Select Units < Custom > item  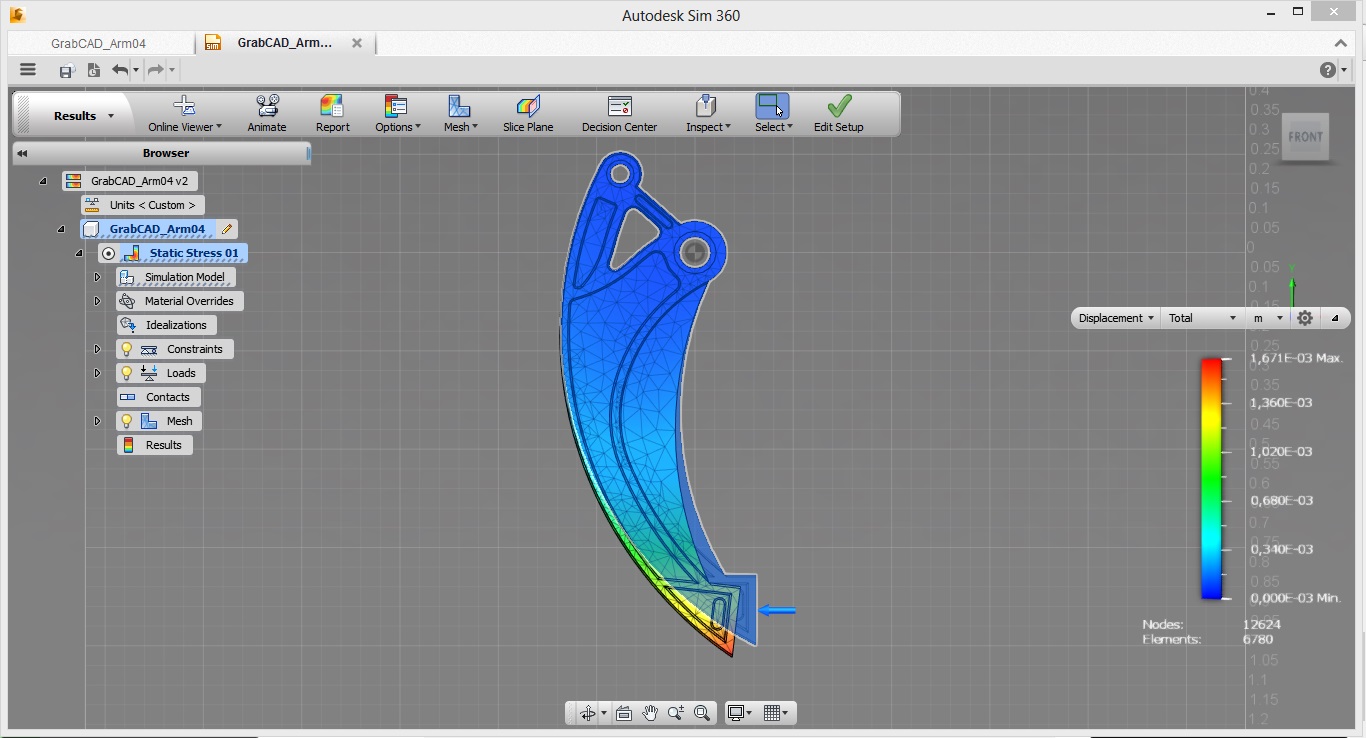pos(143,205)
